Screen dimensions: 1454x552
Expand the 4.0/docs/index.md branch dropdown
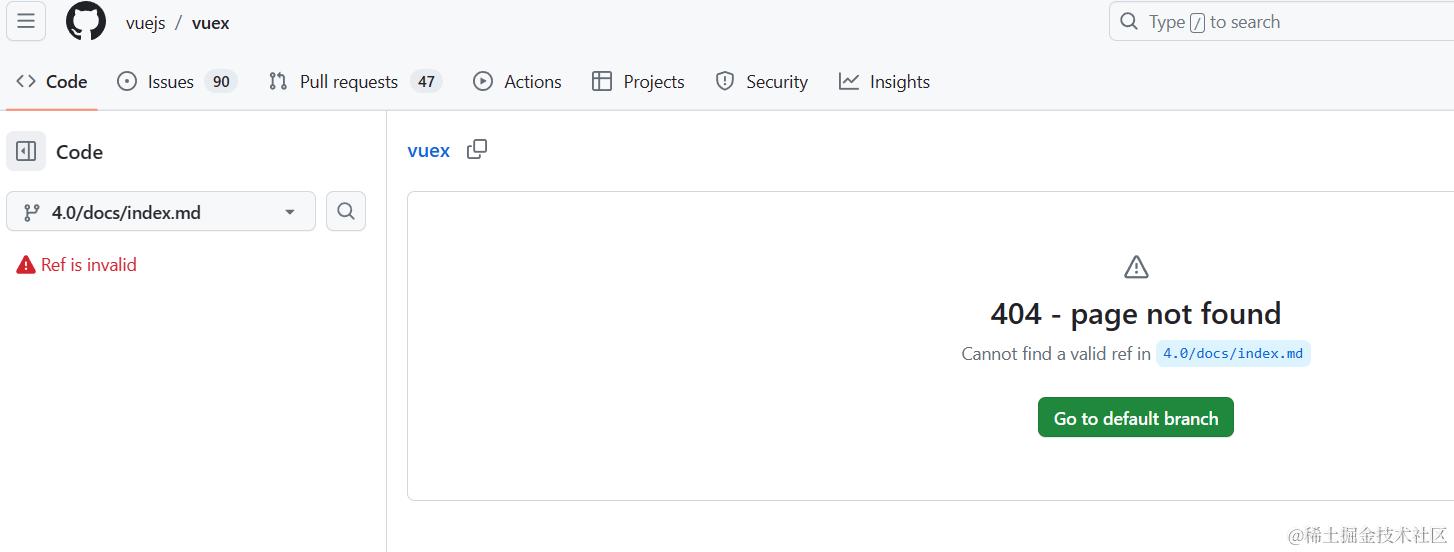coord(290,212)
